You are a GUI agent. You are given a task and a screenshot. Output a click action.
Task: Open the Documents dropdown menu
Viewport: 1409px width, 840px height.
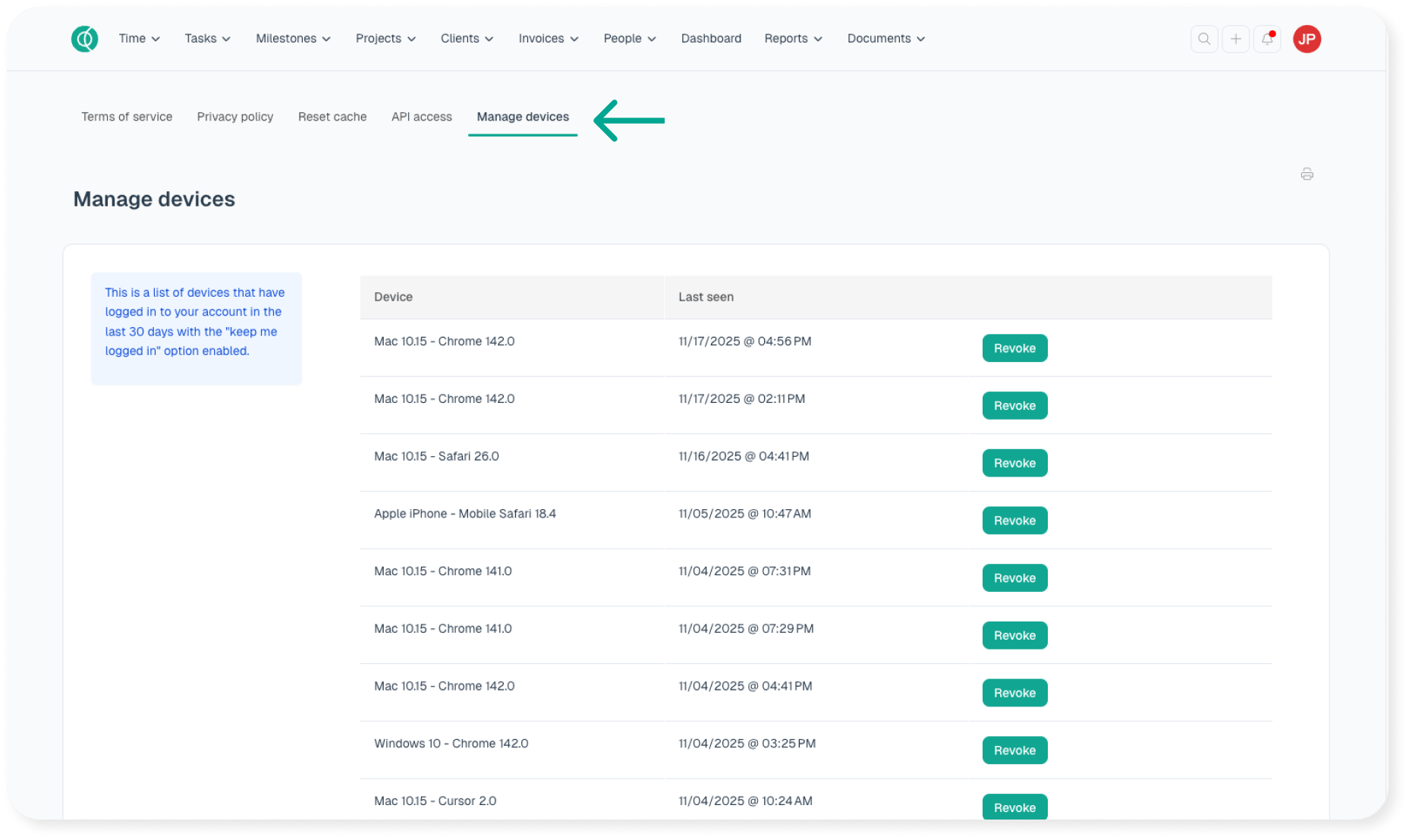click(885, 39)
